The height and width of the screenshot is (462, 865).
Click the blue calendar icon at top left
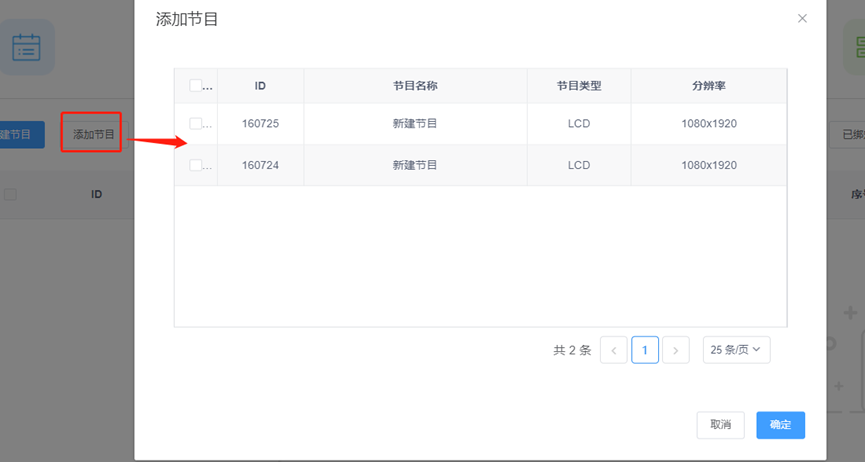pyautogui.click(x=26, y=46)
